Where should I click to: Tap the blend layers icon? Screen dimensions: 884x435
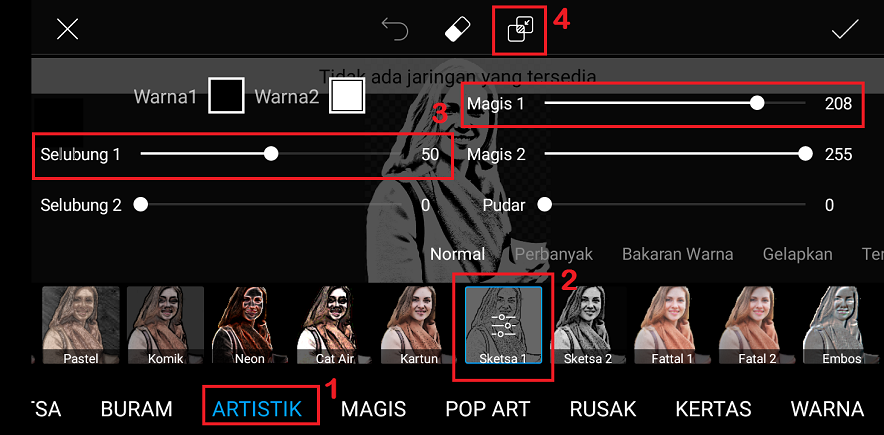[520, 29]
